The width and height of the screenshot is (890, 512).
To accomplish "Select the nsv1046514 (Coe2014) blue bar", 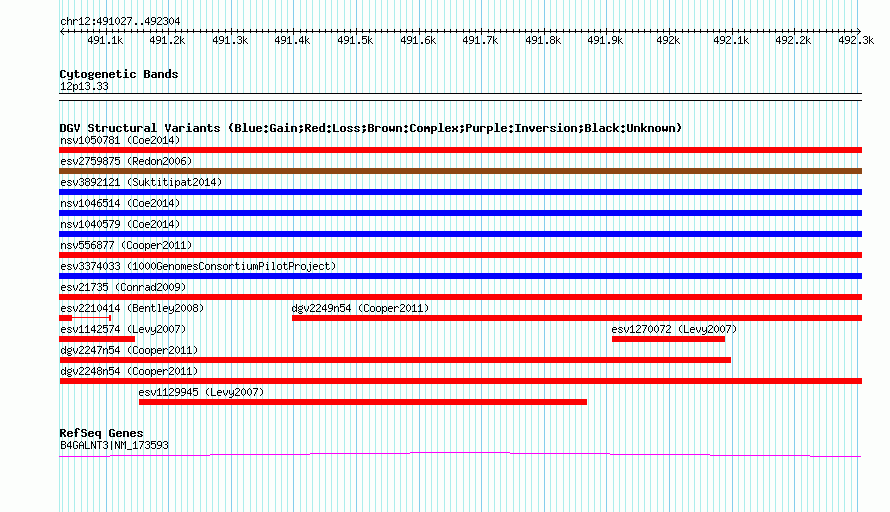I will click(x=460, y=213).
